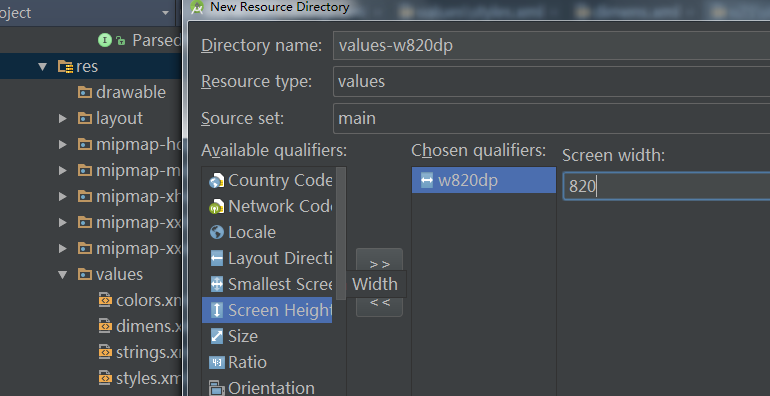Click the Android Studio dialog title icon
The image size is (770, 396).
[197, 7]
